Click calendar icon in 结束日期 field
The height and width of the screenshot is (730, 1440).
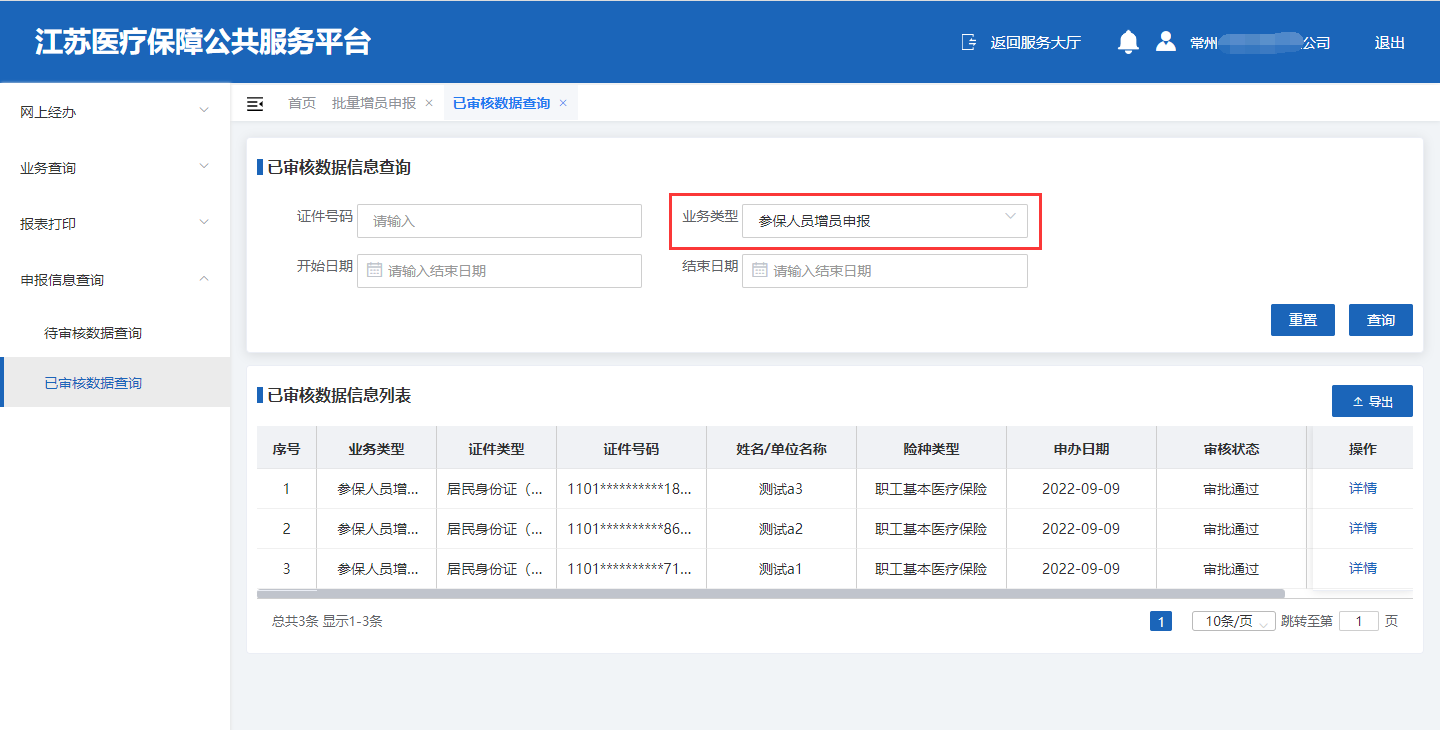(x=760, y=270)
